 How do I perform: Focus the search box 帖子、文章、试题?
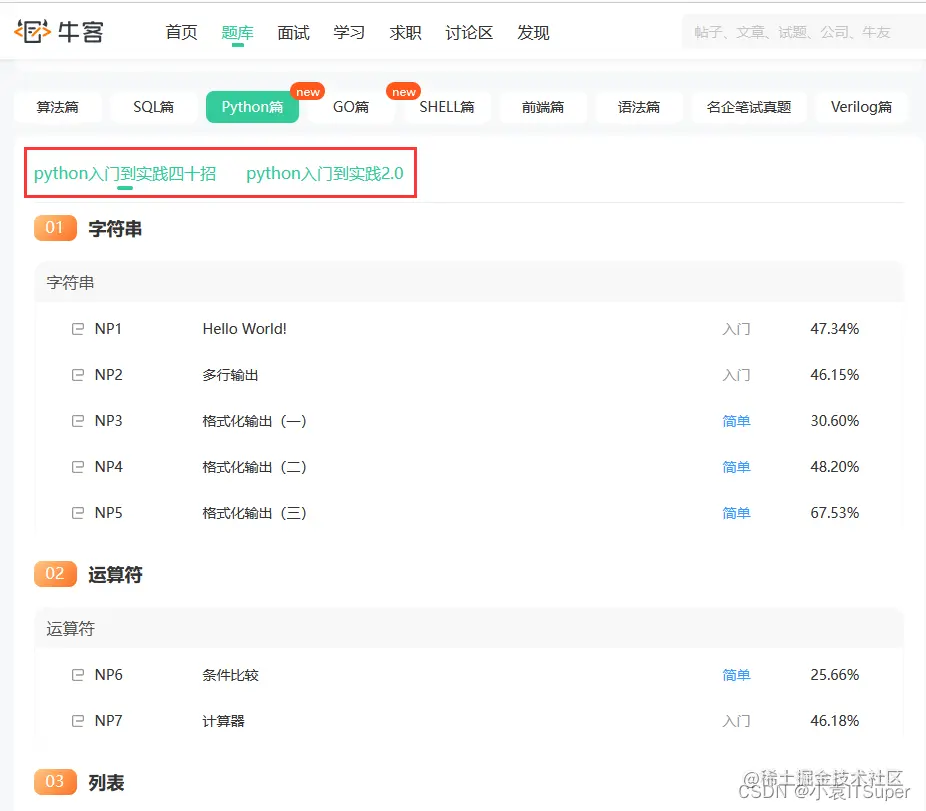tap(803, 32)
